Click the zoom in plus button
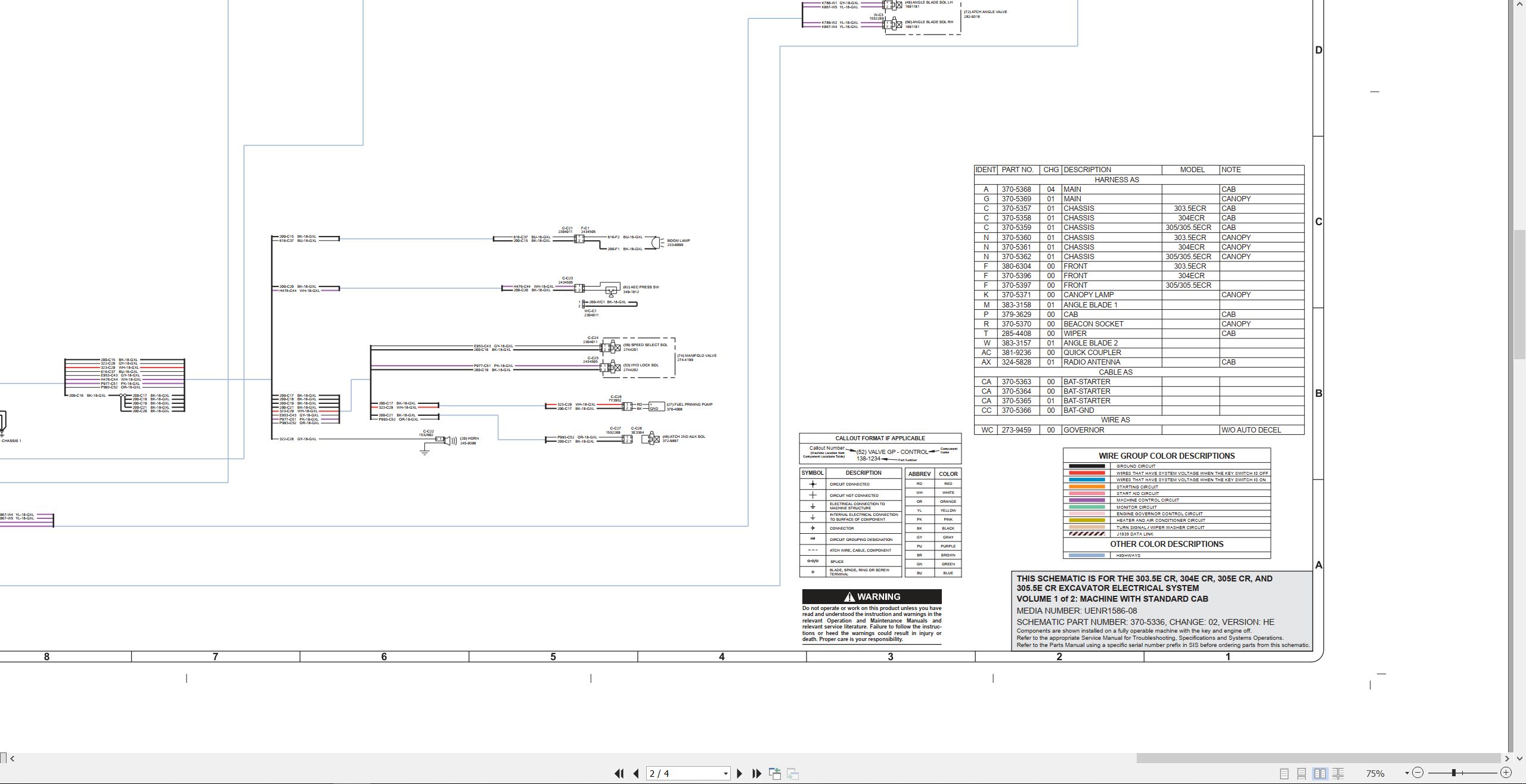Image resolution: width=1526 pixels, height=784 pixels. (x=1506, y=773)
